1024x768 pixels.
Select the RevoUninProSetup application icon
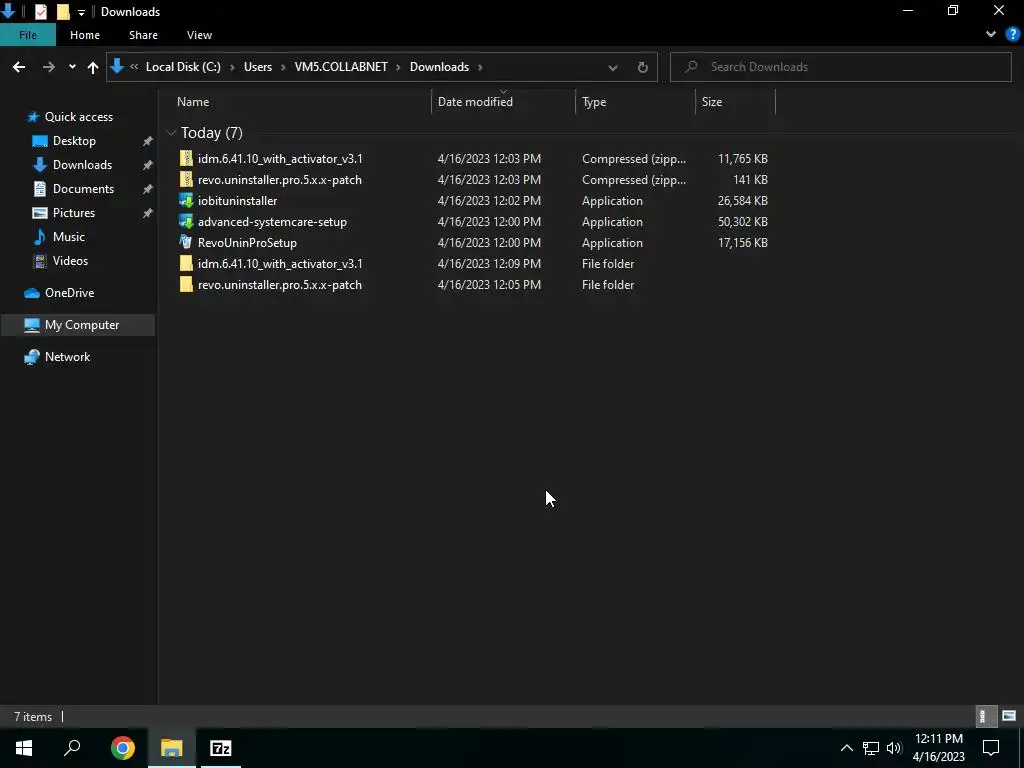tap(186, 242)
